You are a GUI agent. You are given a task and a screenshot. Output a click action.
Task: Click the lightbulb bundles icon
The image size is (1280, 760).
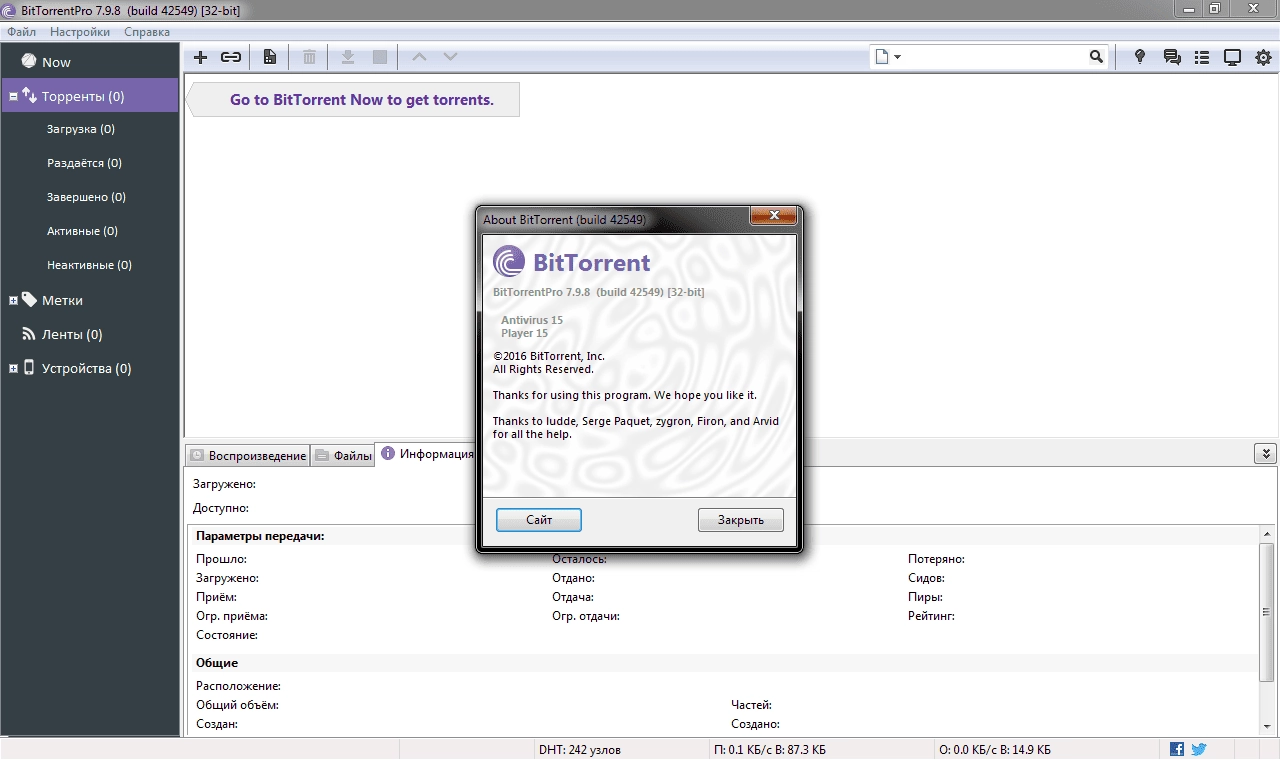click(1139, 57)
